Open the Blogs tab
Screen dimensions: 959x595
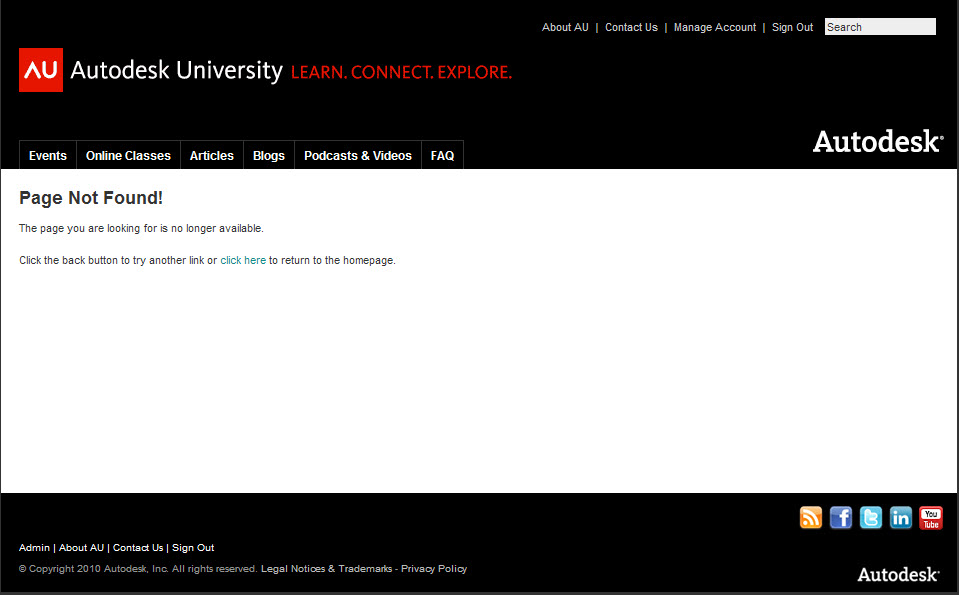pos(268,155)
